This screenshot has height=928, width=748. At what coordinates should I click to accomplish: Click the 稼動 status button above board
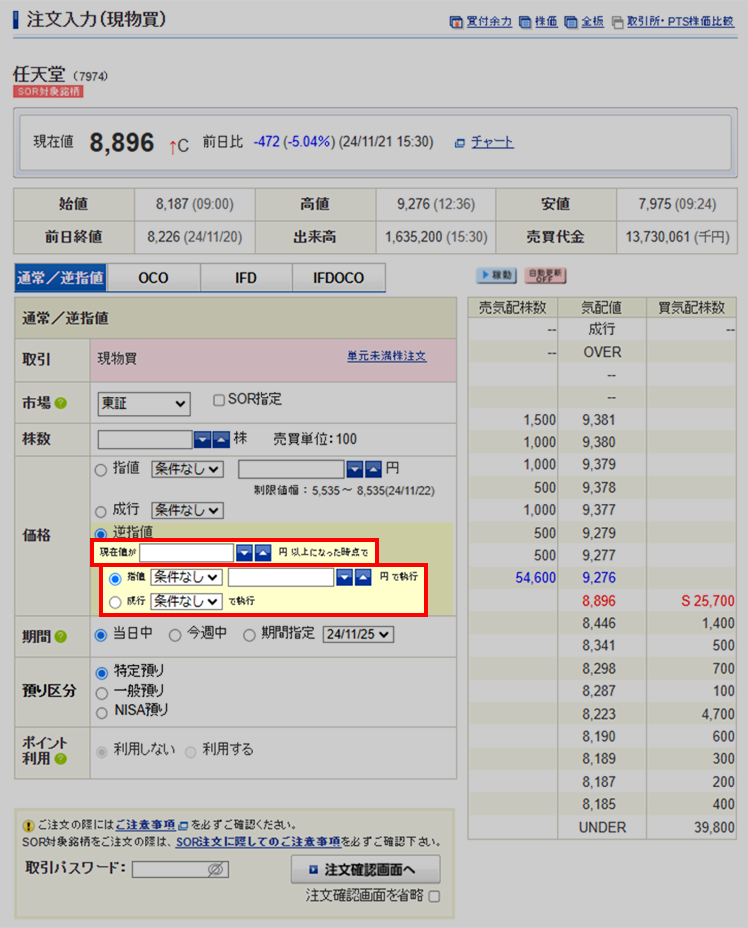[x=496, y=275]
